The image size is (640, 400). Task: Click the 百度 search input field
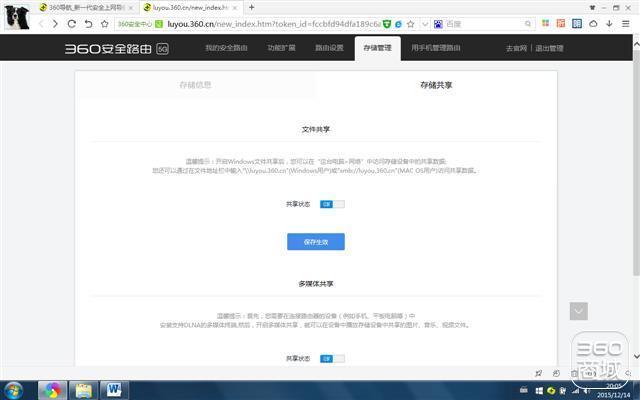pos(483,24)
